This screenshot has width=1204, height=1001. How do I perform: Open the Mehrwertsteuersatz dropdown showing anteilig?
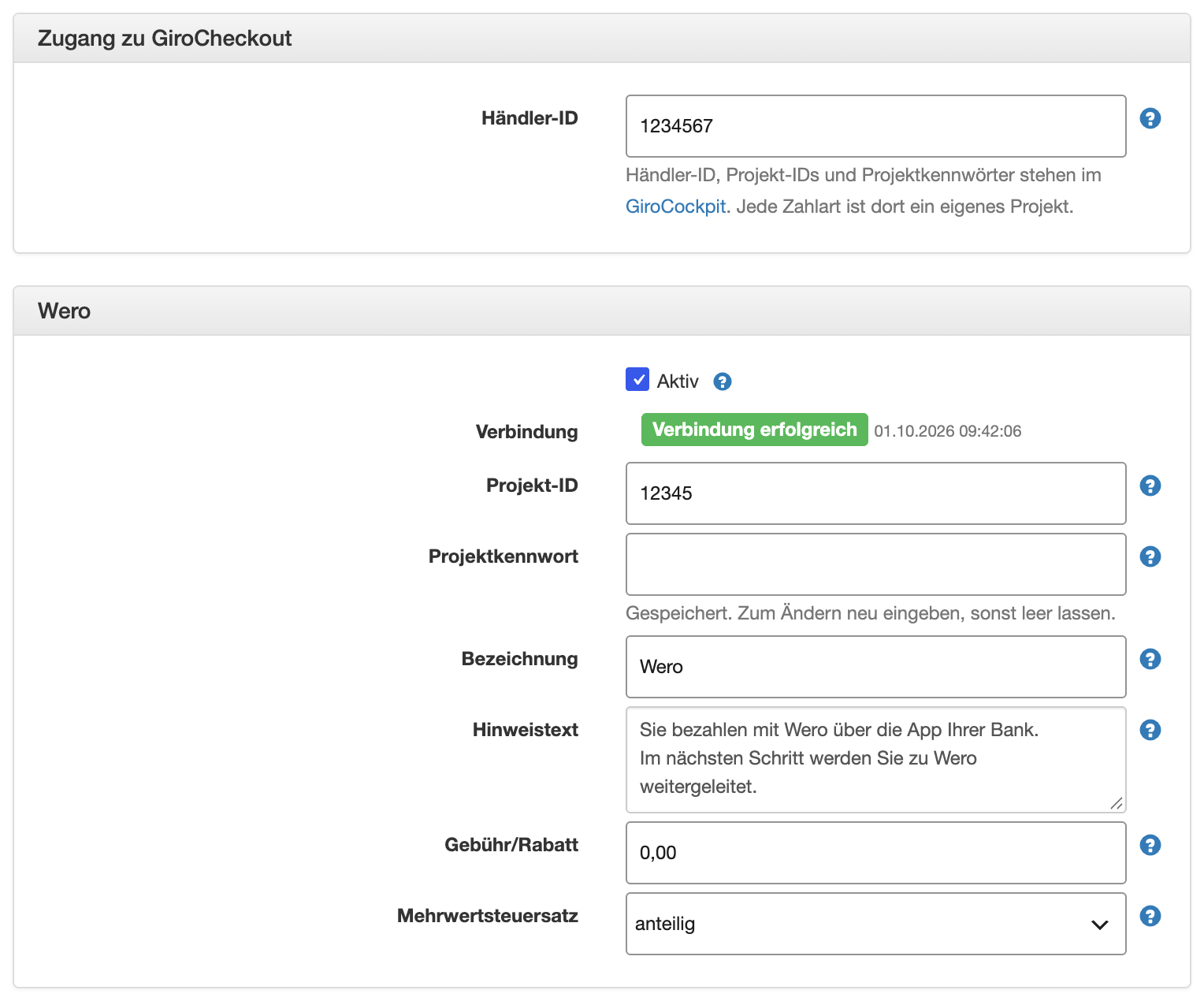click(875, 924)
